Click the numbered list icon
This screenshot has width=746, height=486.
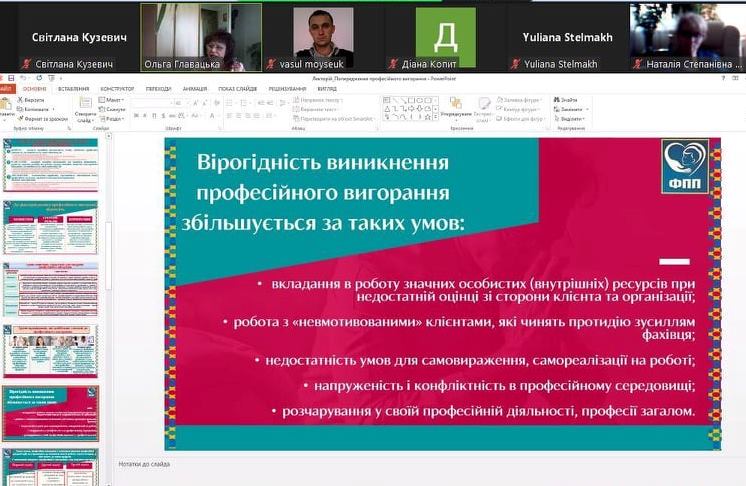click(x=245, y=103)
